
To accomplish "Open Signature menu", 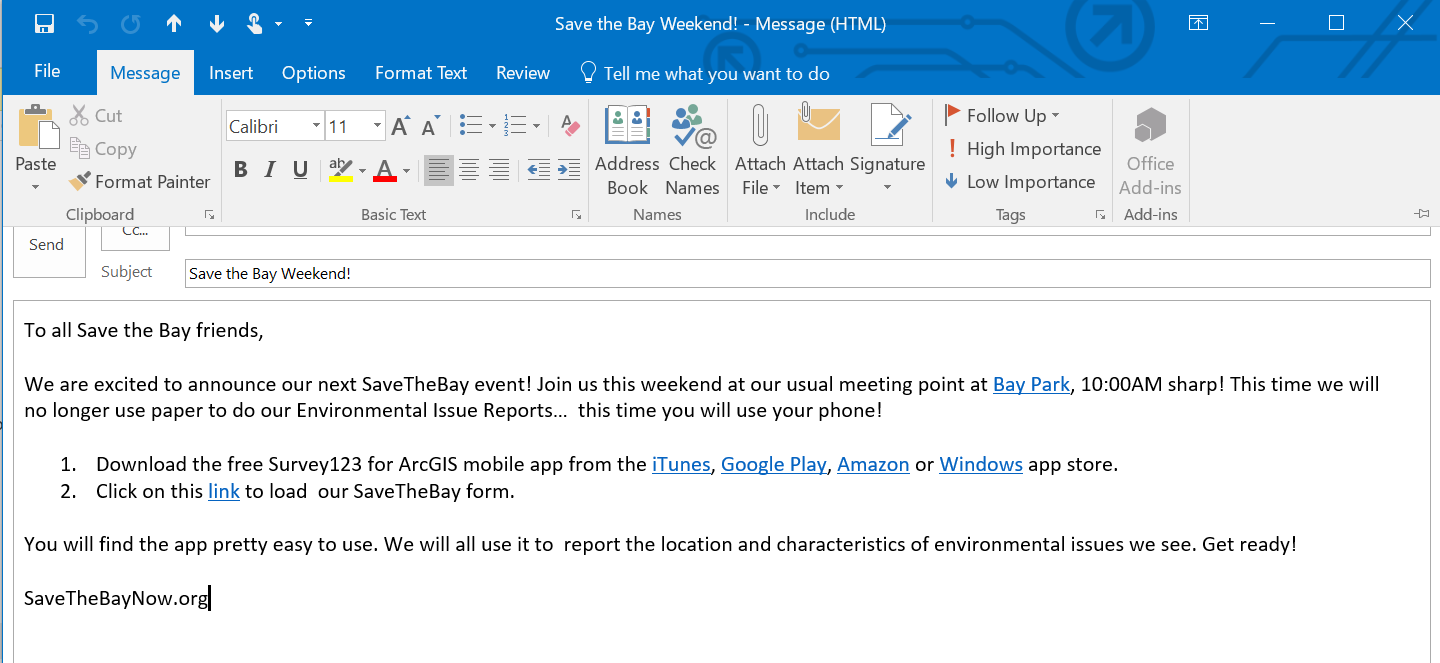I will (887, 150).
